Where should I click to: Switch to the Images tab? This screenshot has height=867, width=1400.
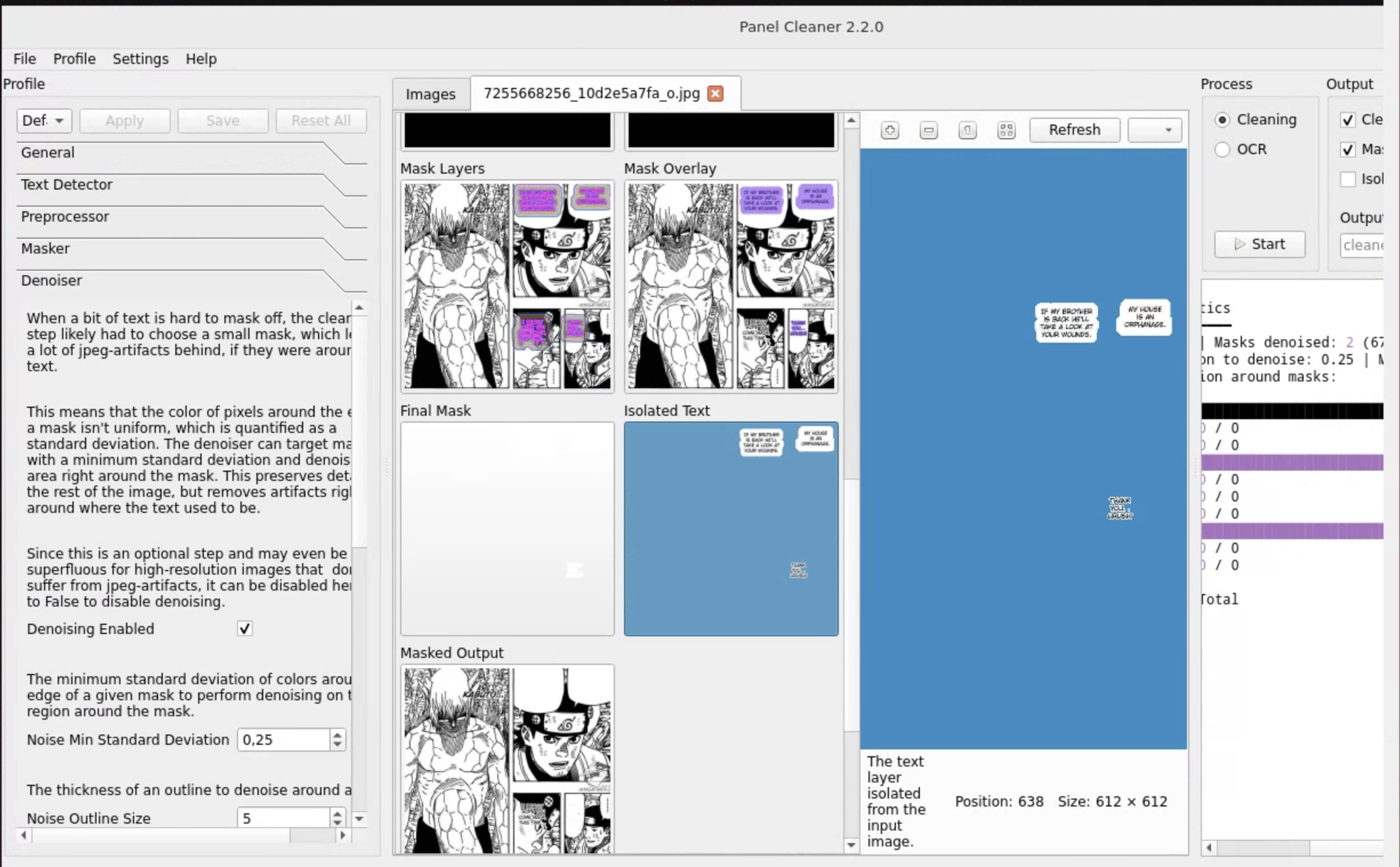(x=430, y=95)
